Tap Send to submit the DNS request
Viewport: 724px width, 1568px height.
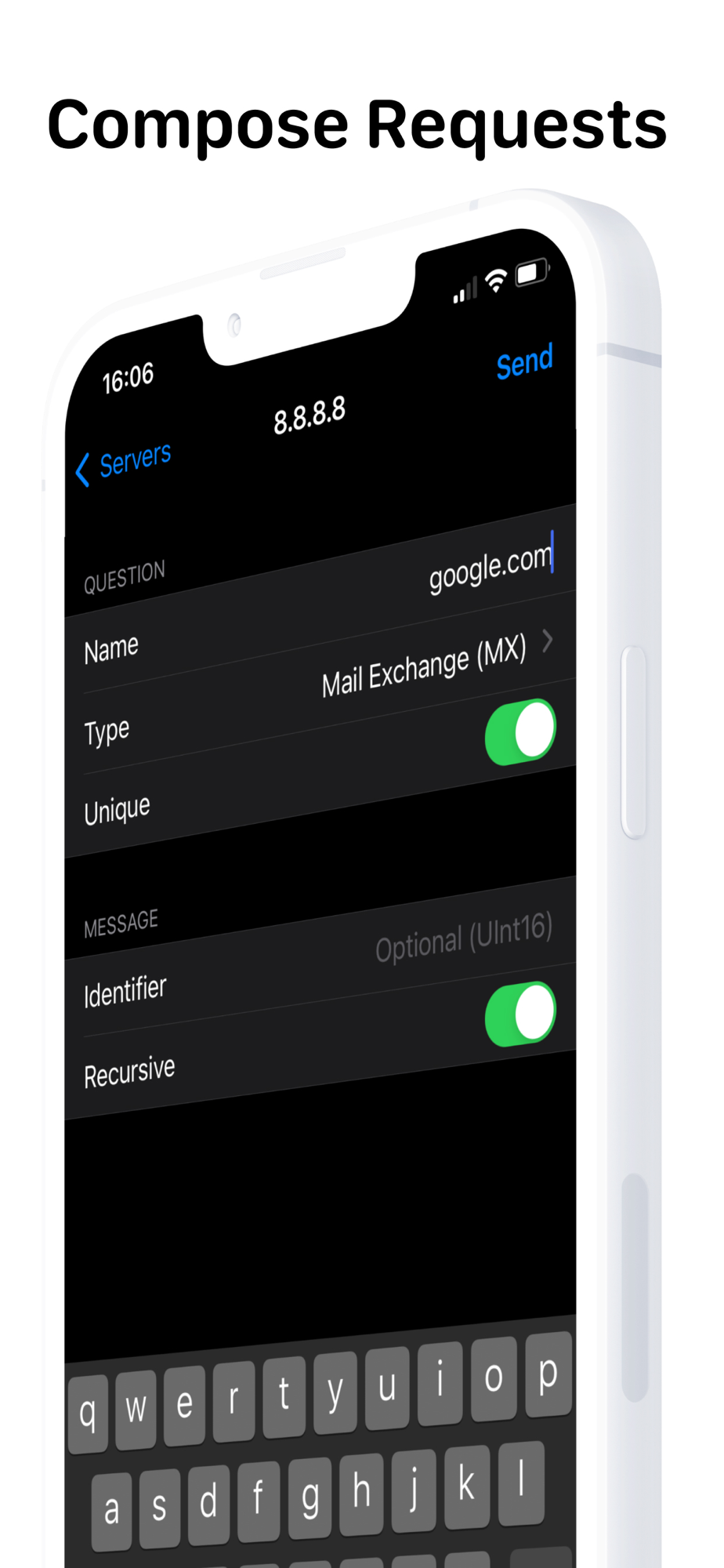(x=524, y=361)
